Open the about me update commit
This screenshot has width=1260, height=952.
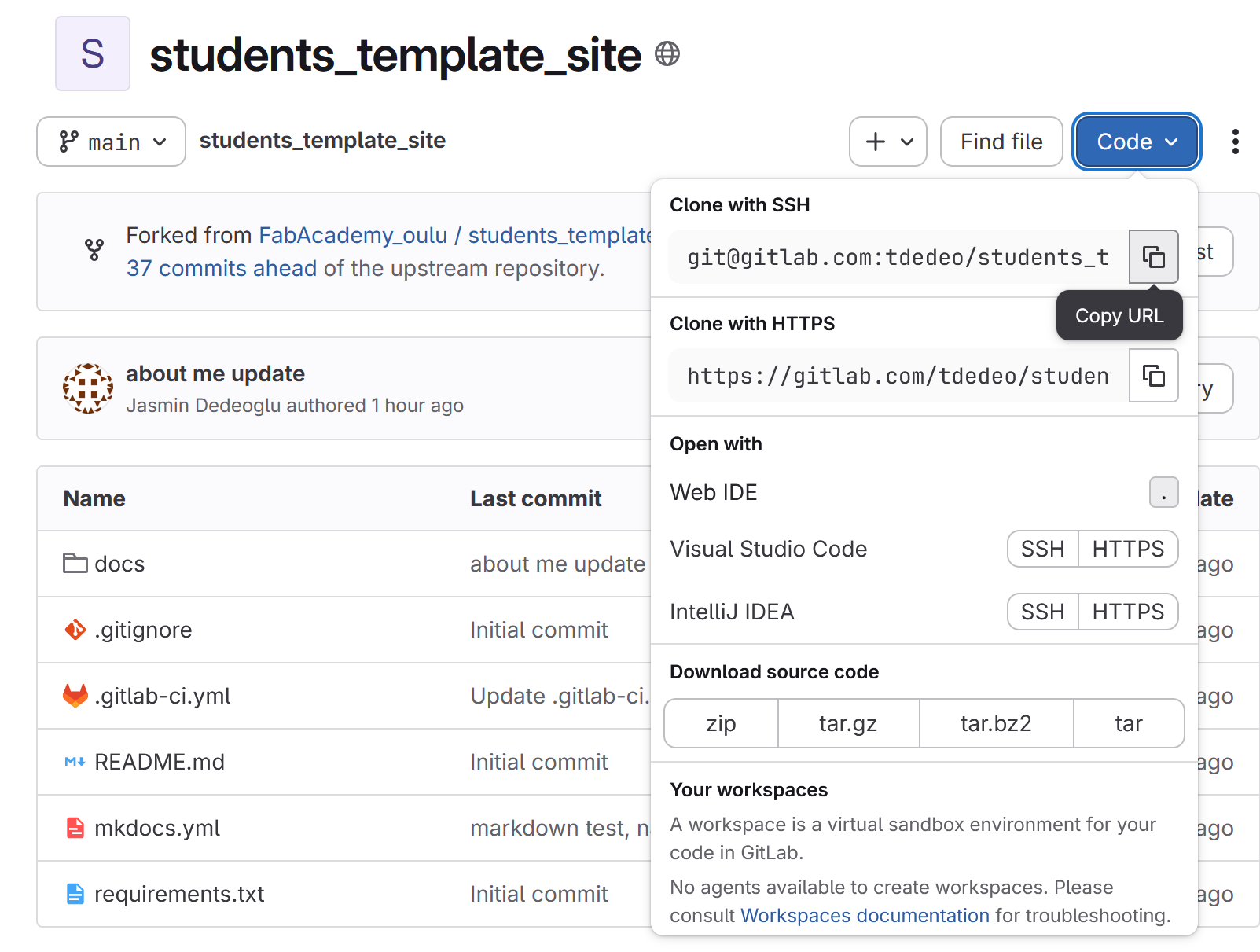click(215, 373)
